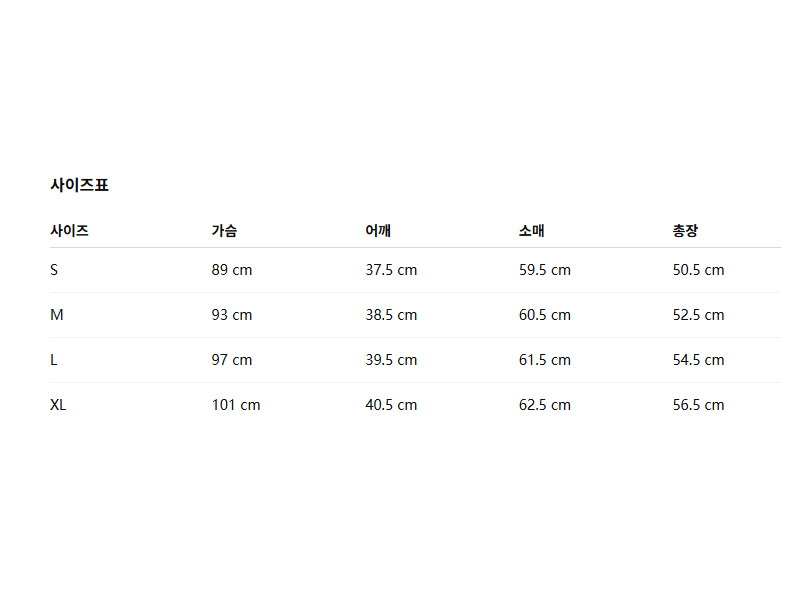Screen dimensions: 800x600
Task: Click the L size row label
Action: [54, 360]
